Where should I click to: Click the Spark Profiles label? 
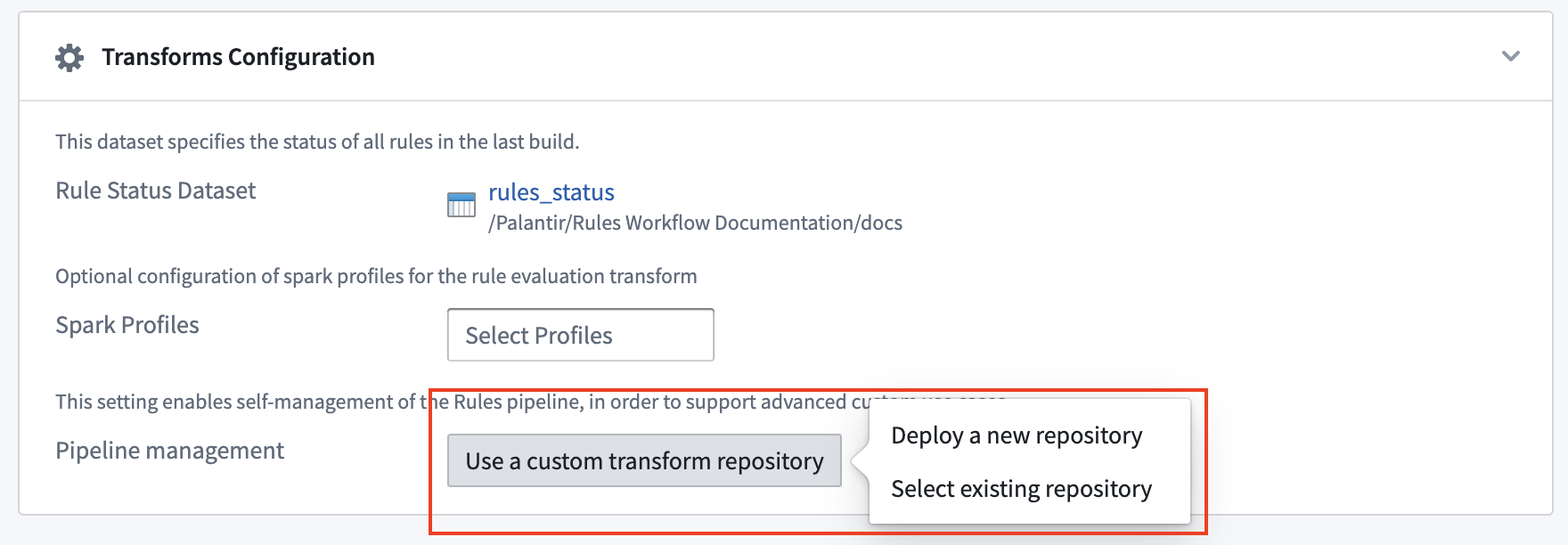pos(127,325)
